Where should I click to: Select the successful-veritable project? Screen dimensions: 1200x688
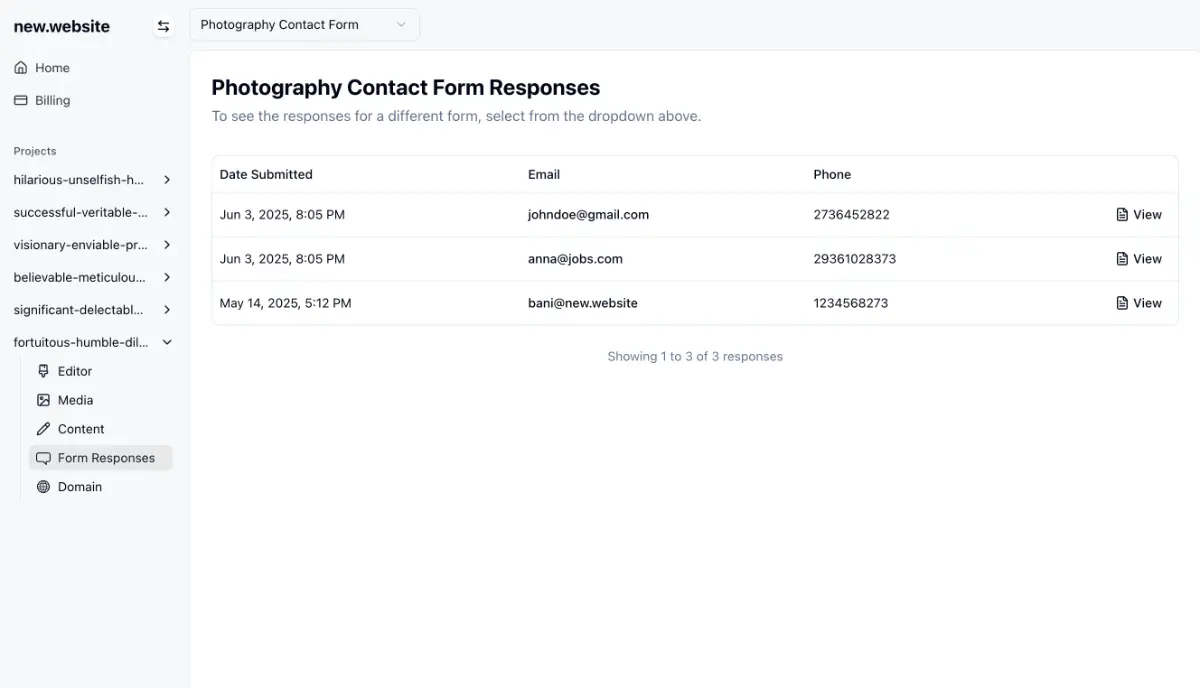80,212
